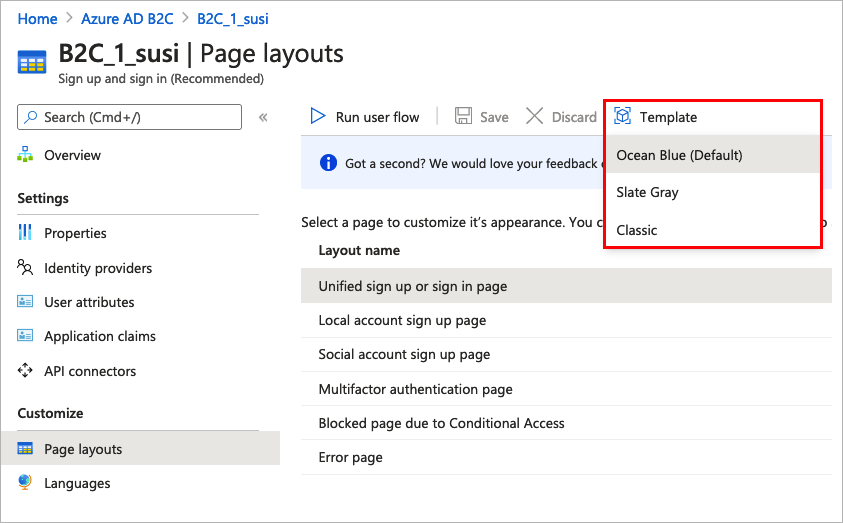Click the Languages globe icon
Viewport: 843px width, 523px height.
tap(26, 483)
